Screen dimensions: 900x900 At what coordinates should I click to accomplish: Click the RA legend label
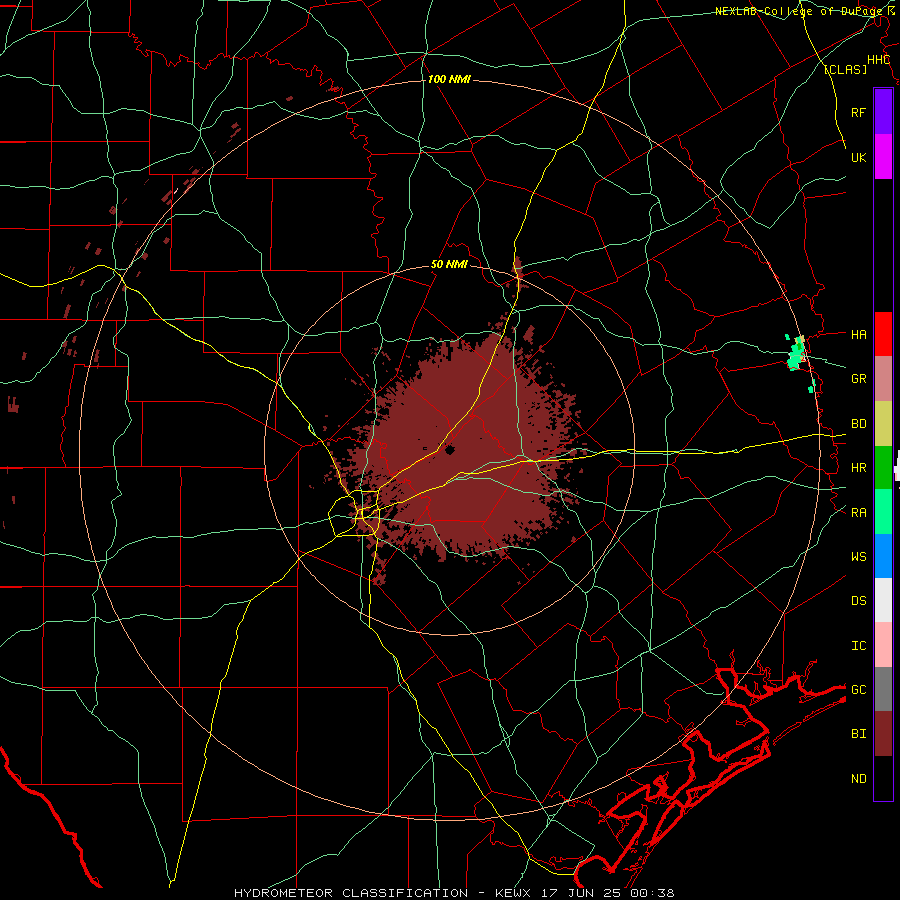pyautogui.click(x=858, y=512)
